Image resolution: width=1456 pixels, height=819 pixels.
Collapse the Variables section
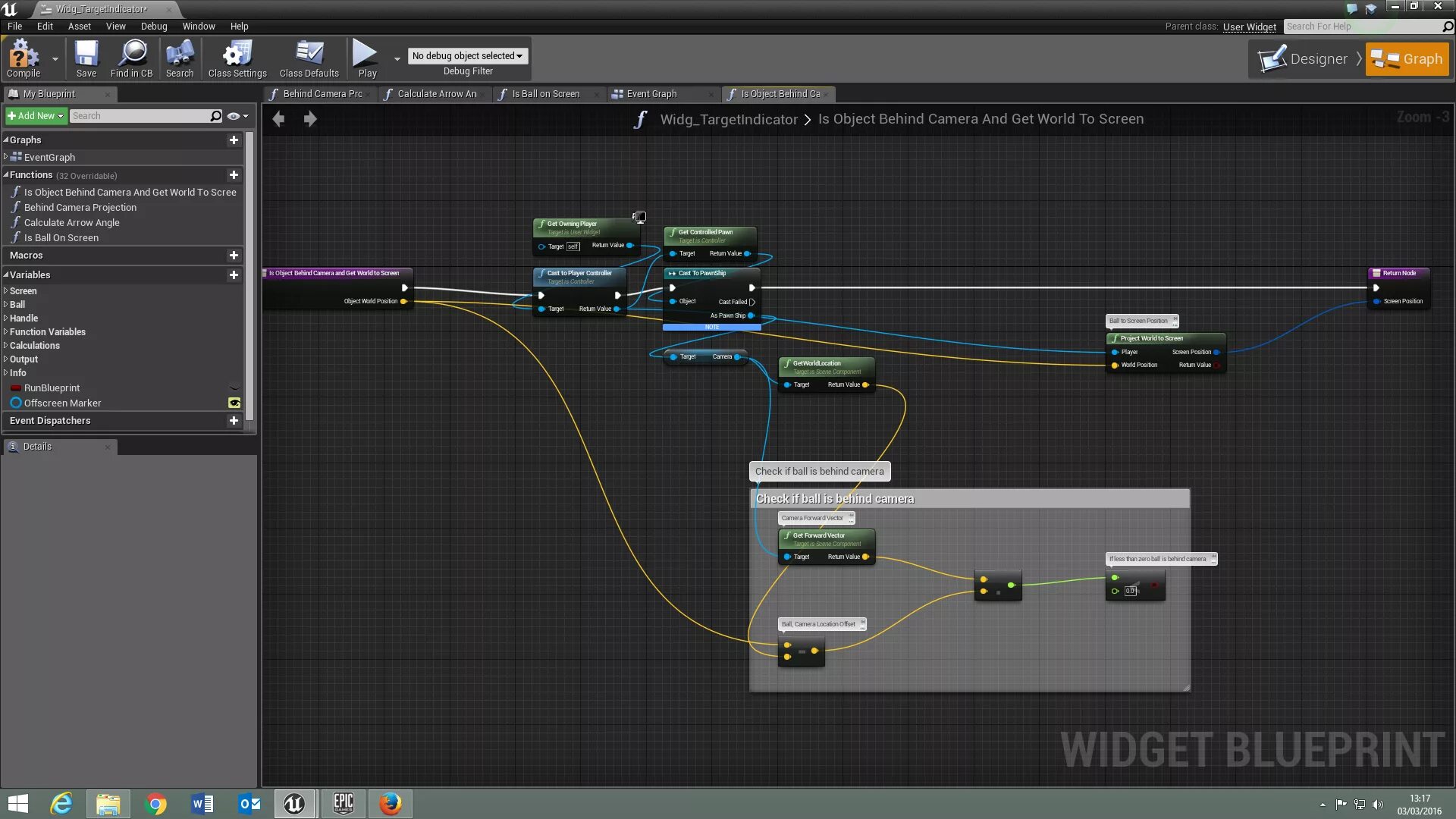click(x=6, y=275)
